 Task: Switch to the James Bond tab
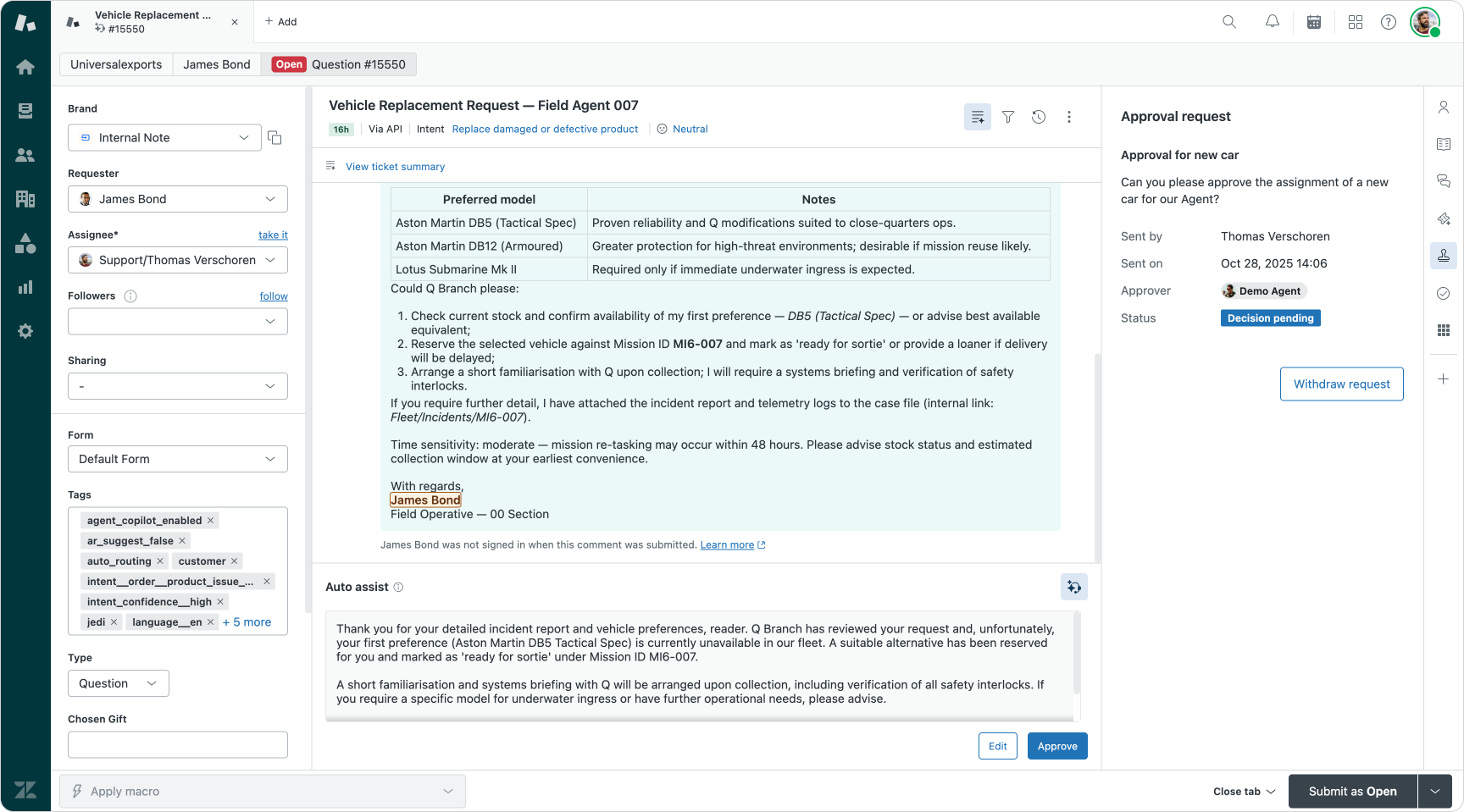point(217,64)
